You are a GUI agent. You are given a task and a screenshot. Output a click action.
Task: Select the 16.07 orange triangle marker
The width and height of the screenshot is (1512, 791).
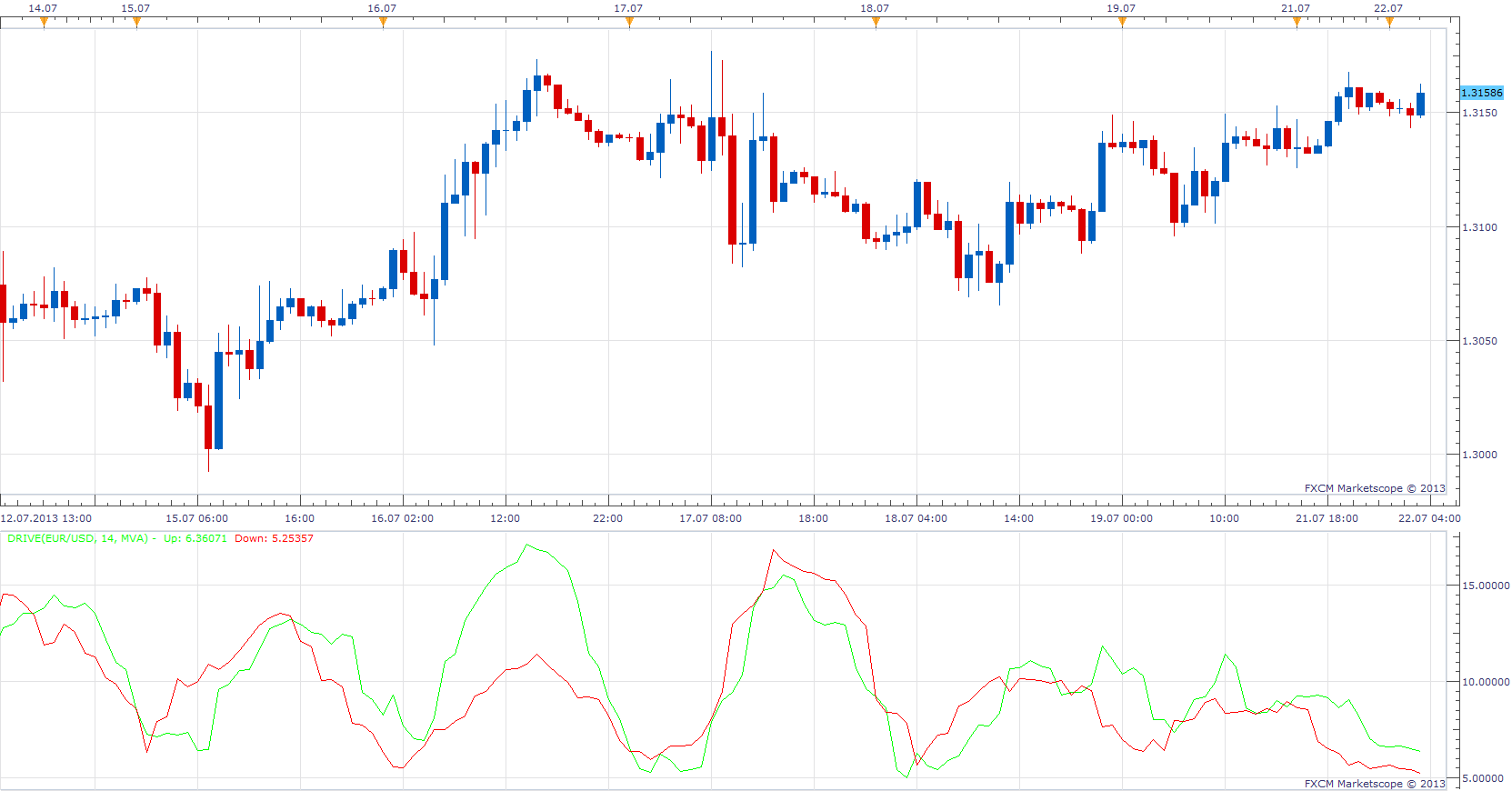[383, 22]
